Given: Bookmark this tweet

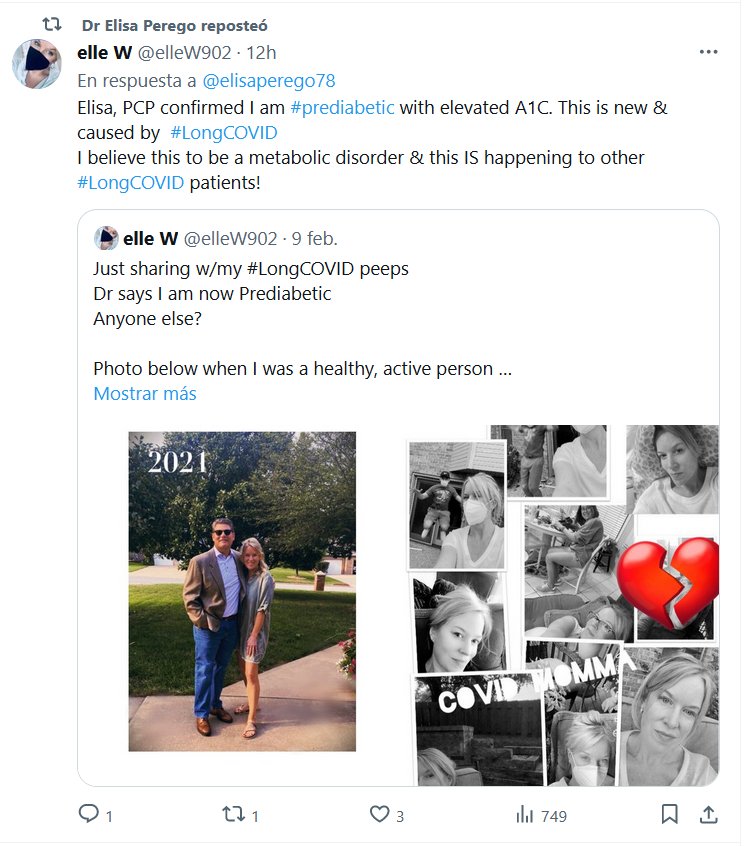Looking at the screenshot, I should pos(670,815).
